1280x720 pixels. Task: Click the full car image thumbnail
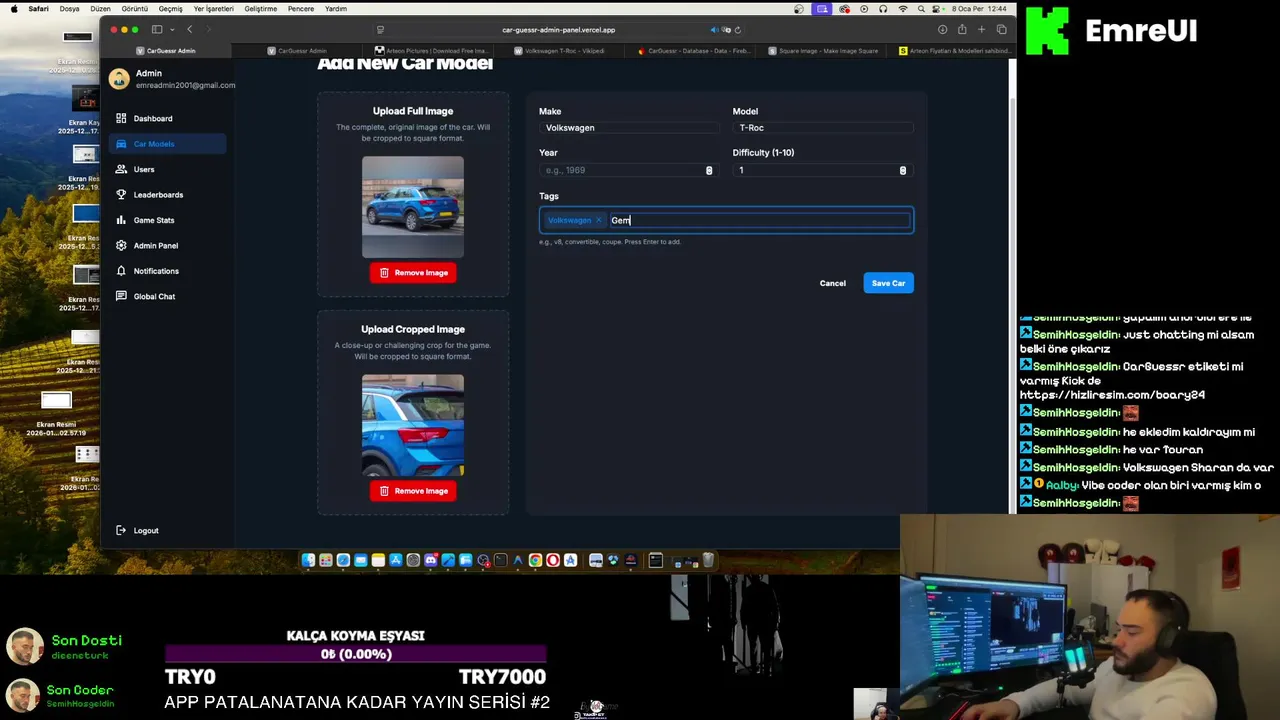(413, 207)
